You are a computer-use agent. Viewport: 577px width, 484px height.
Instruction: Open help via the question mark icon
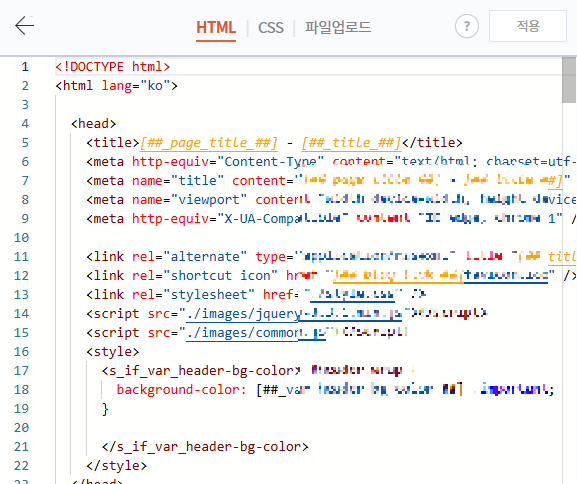pyautogui.click(x=467, y=26)
